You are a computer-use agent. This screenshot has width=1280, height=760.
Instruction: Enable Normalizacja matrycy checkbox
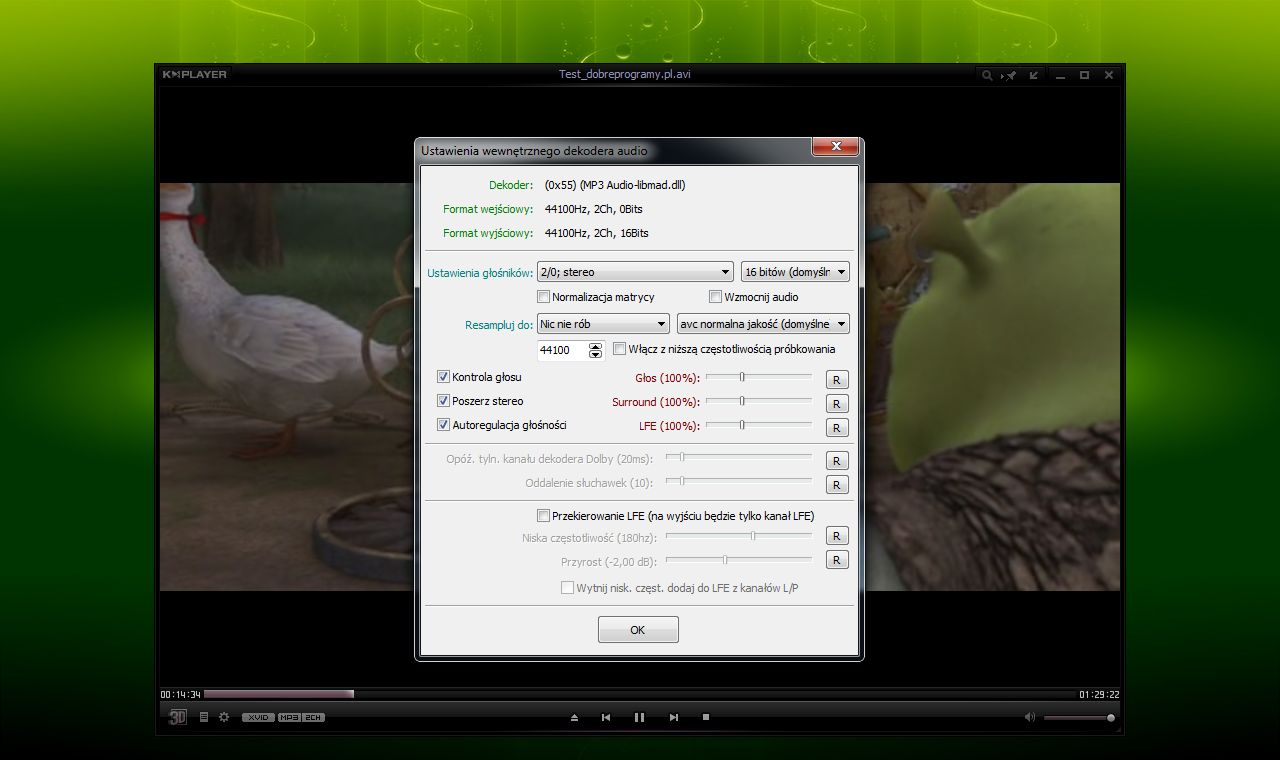point(544,297)
